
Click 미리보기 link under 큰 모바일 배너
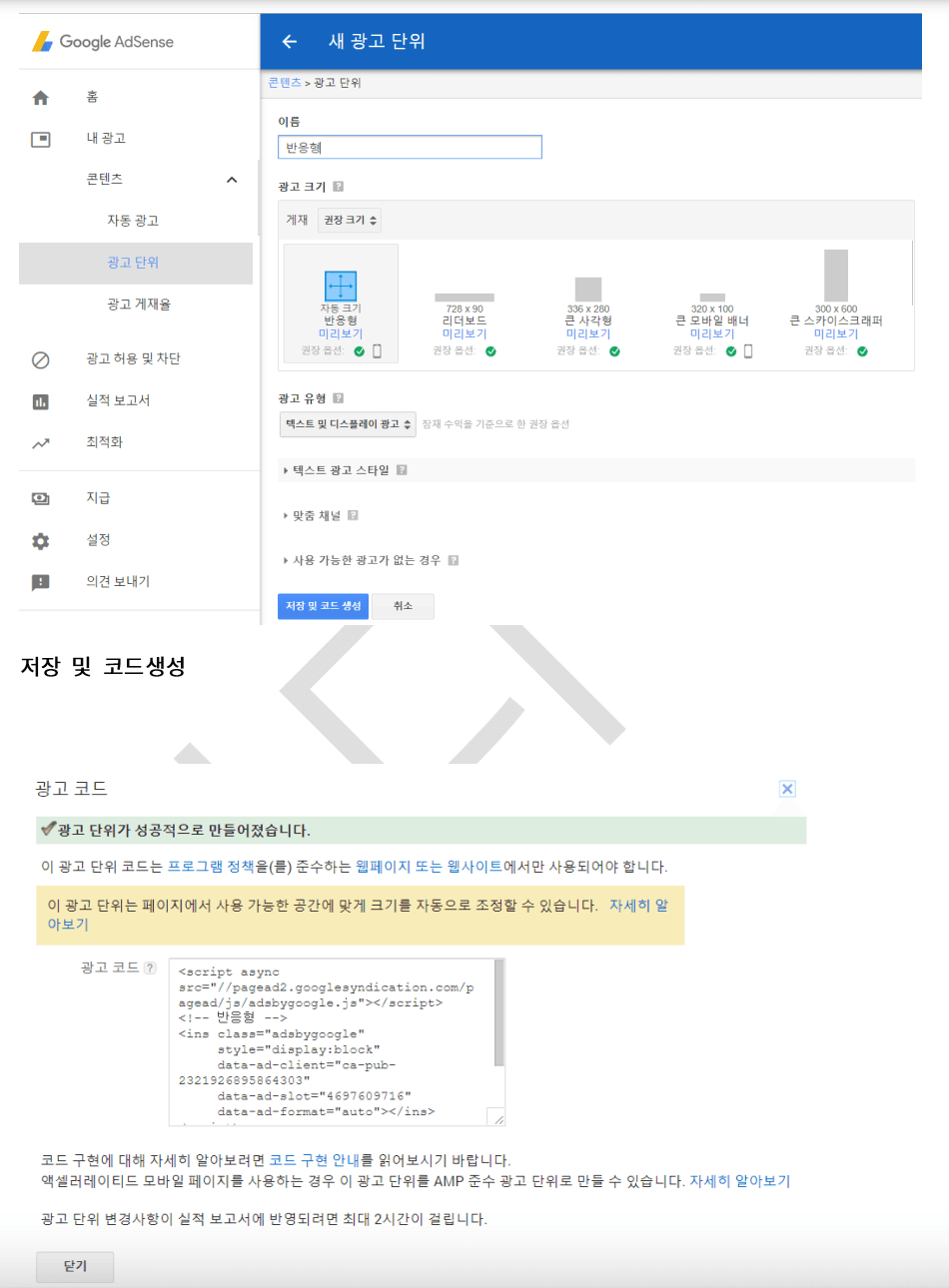coord(712,334)
